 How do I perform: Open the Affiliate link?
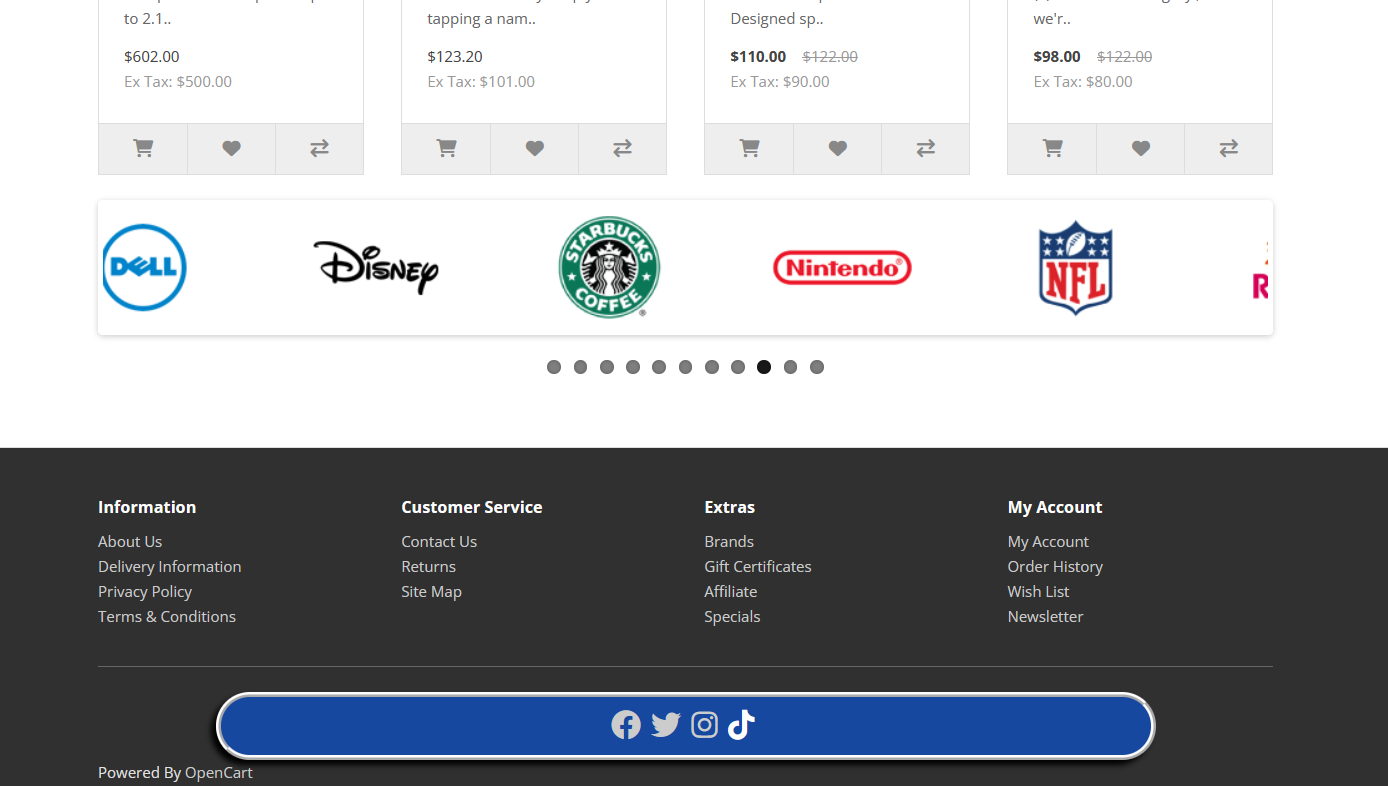(x=731, y=591)
